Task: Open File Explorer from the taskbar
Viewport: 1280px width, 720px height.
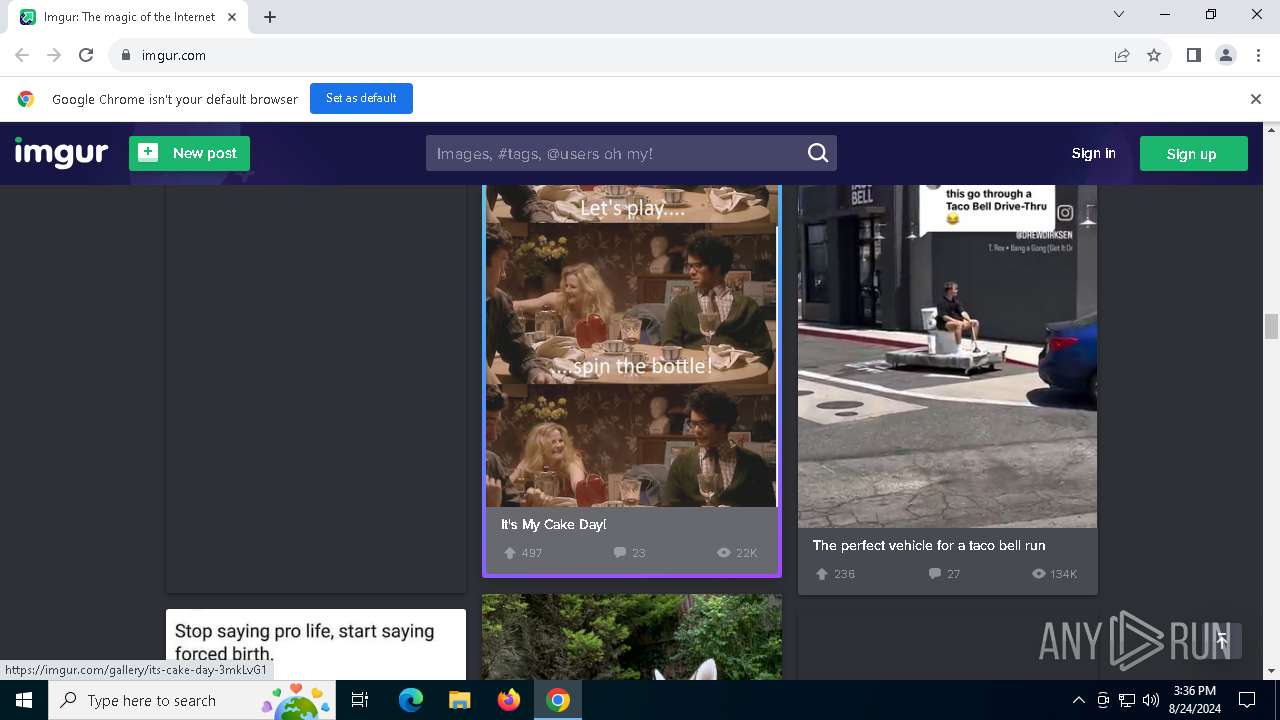Action: coord(459,700)
